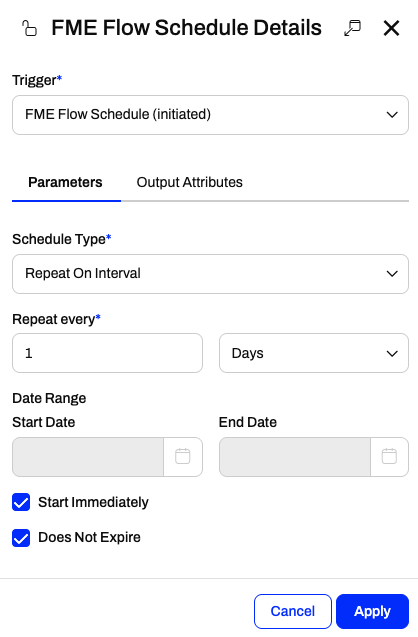Uncheck the Start Immediately checkbox
Image resolution: width=418 pixels, height=637 pixels.
[x=21, y=502]
